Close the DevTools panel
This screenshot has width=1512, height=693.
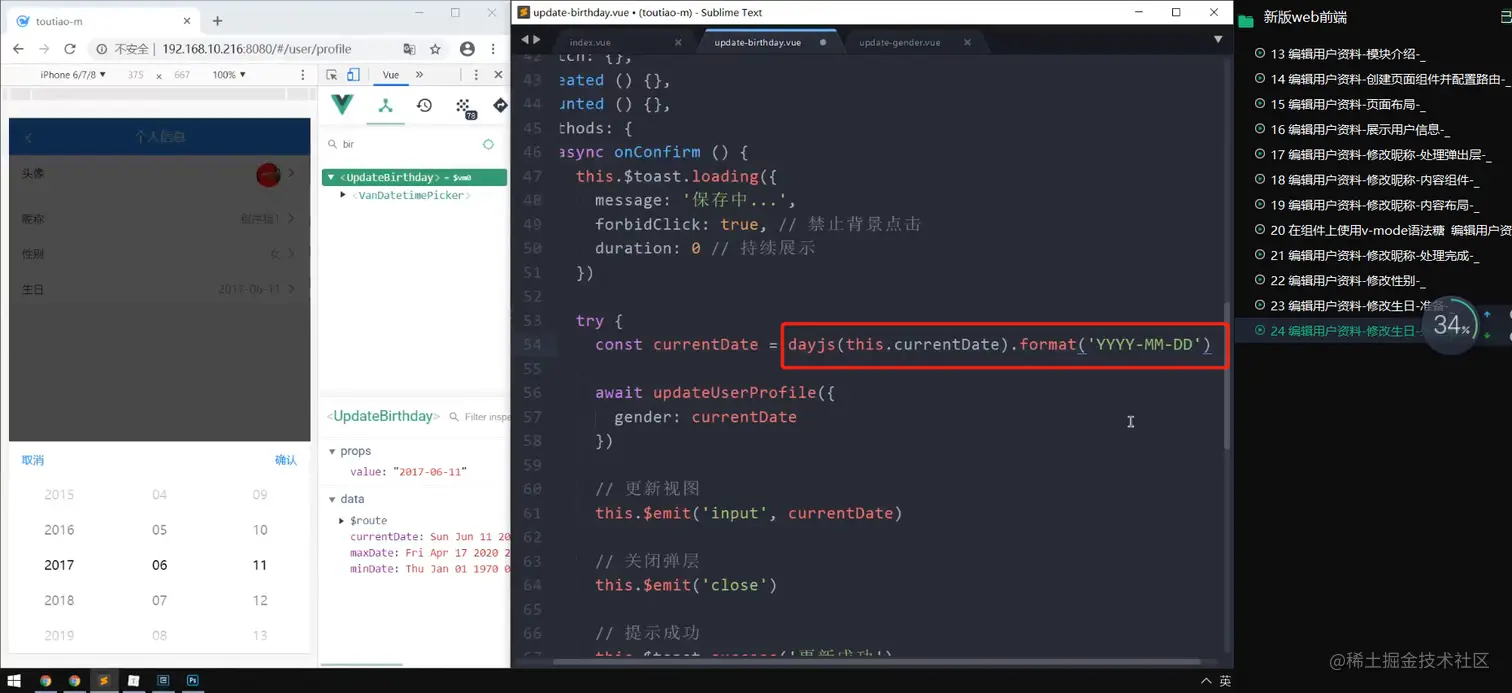(x=498, y=75)
